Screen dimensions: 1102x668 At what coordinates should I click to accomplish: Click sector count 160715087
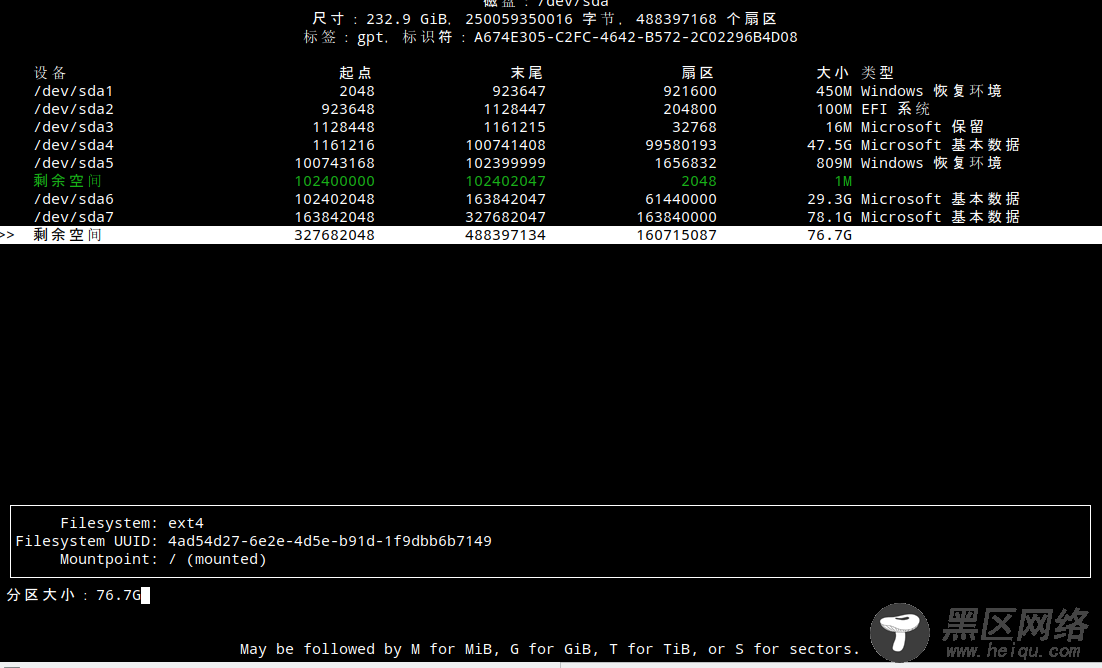[x=677, y=235]
